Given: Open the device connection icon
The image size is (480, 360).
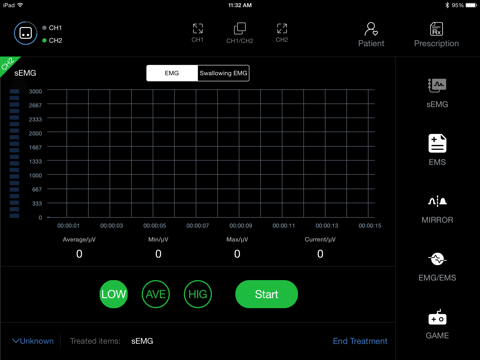Looking at the screenshot, I should [26, 33].
